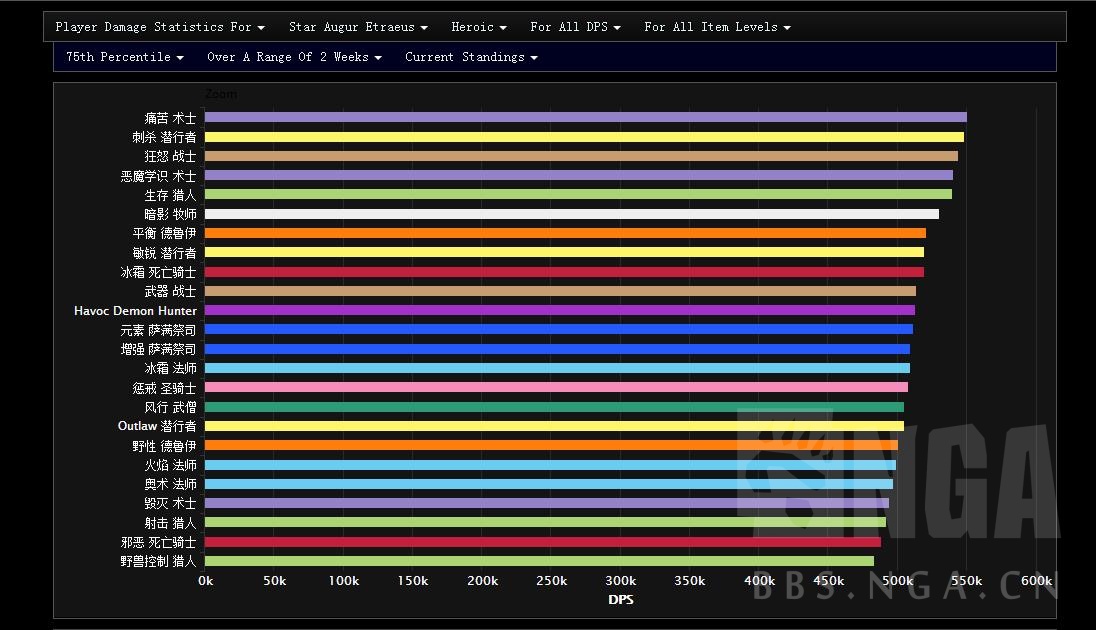Expand the Star Augur Etraeus boss selector
Viewport: 1096px width, 630px height.
[358, 27]
